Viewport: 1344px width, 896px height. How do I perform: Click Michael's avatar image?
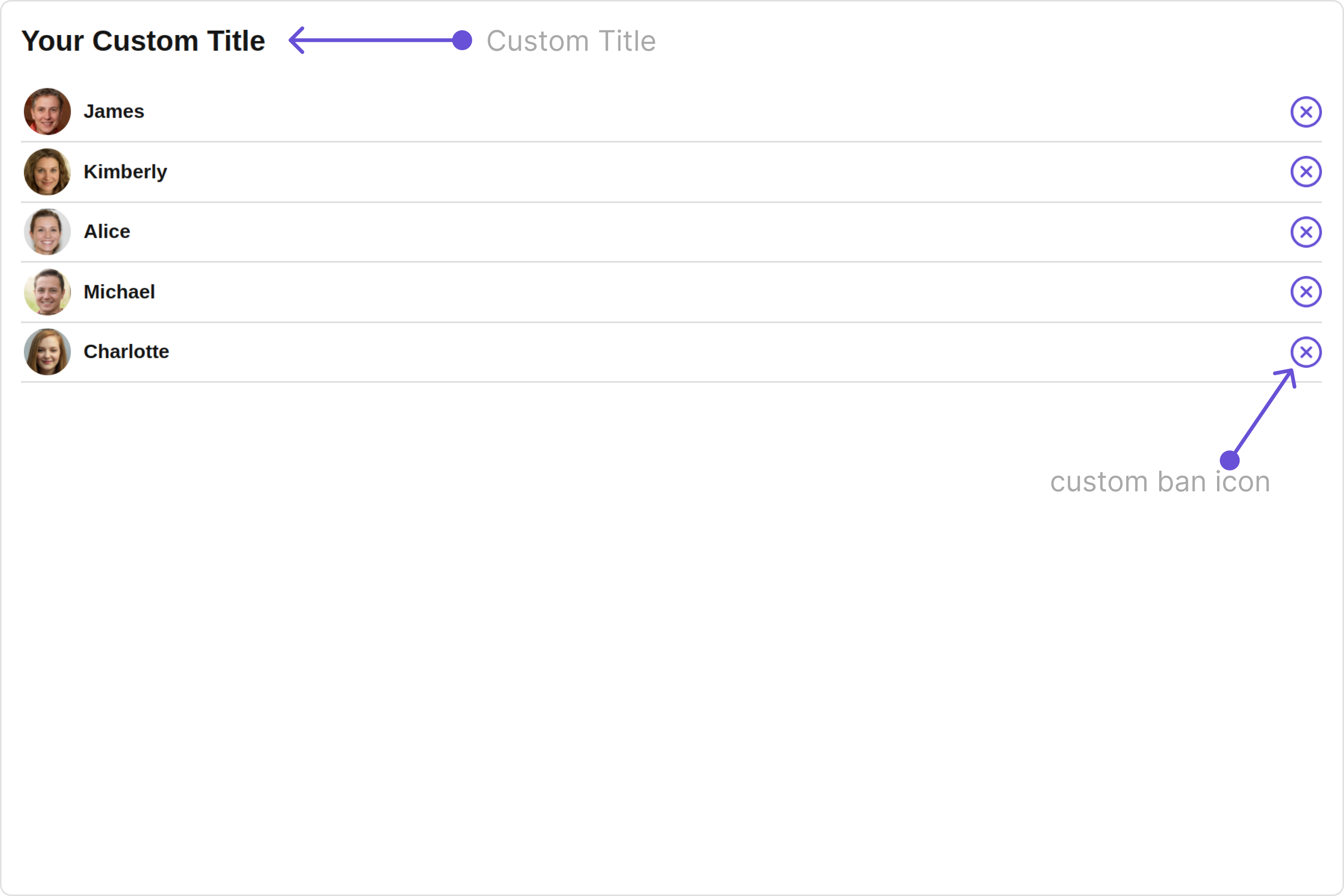(47, 292)
